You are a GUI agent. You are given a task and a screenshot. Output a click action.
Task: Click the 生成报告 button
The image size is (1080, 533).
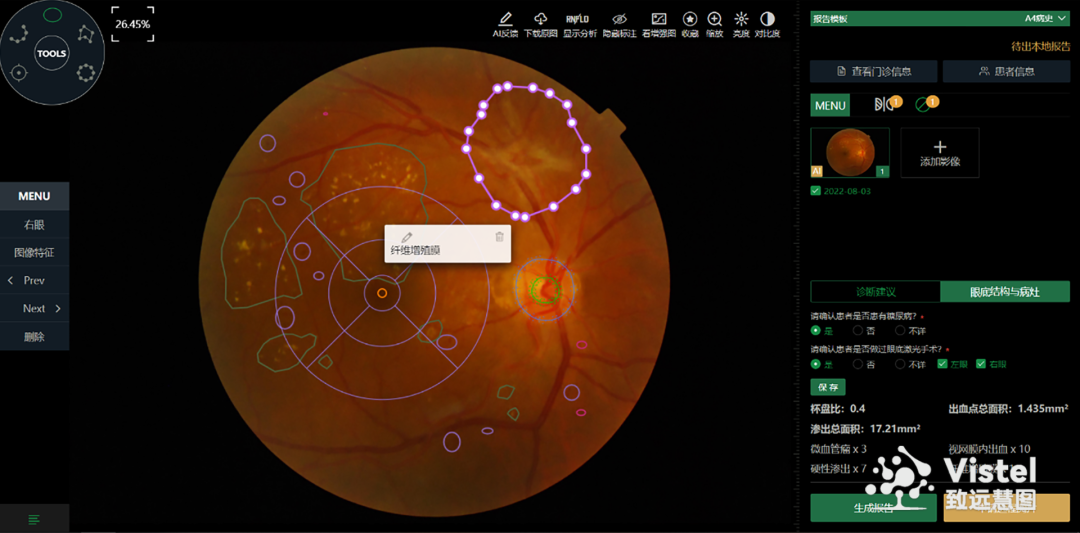point(873,508)
